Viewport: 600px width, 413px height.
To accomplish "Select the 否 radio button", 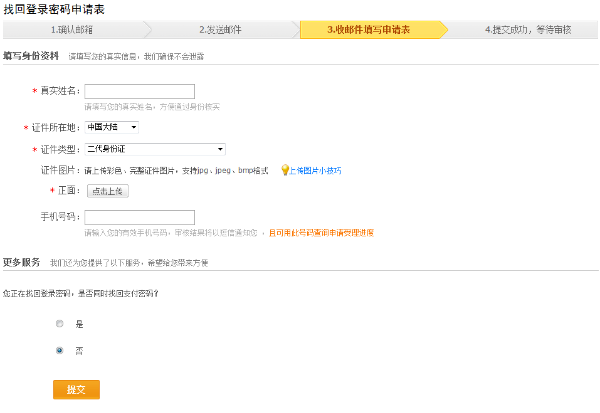I will 60,350.
